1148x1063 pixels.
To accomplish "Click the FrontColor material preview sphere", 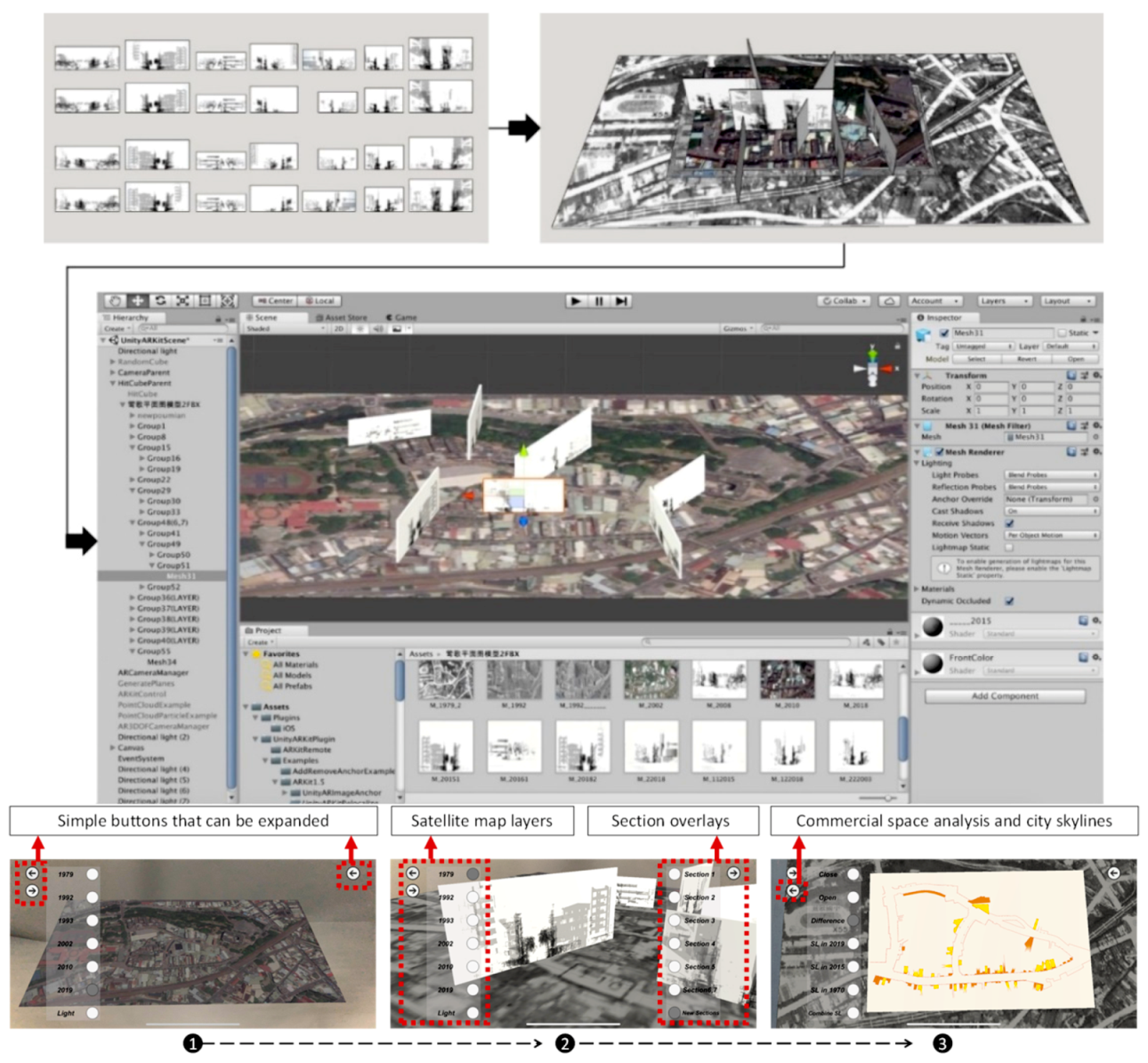I will coord(932,663).
